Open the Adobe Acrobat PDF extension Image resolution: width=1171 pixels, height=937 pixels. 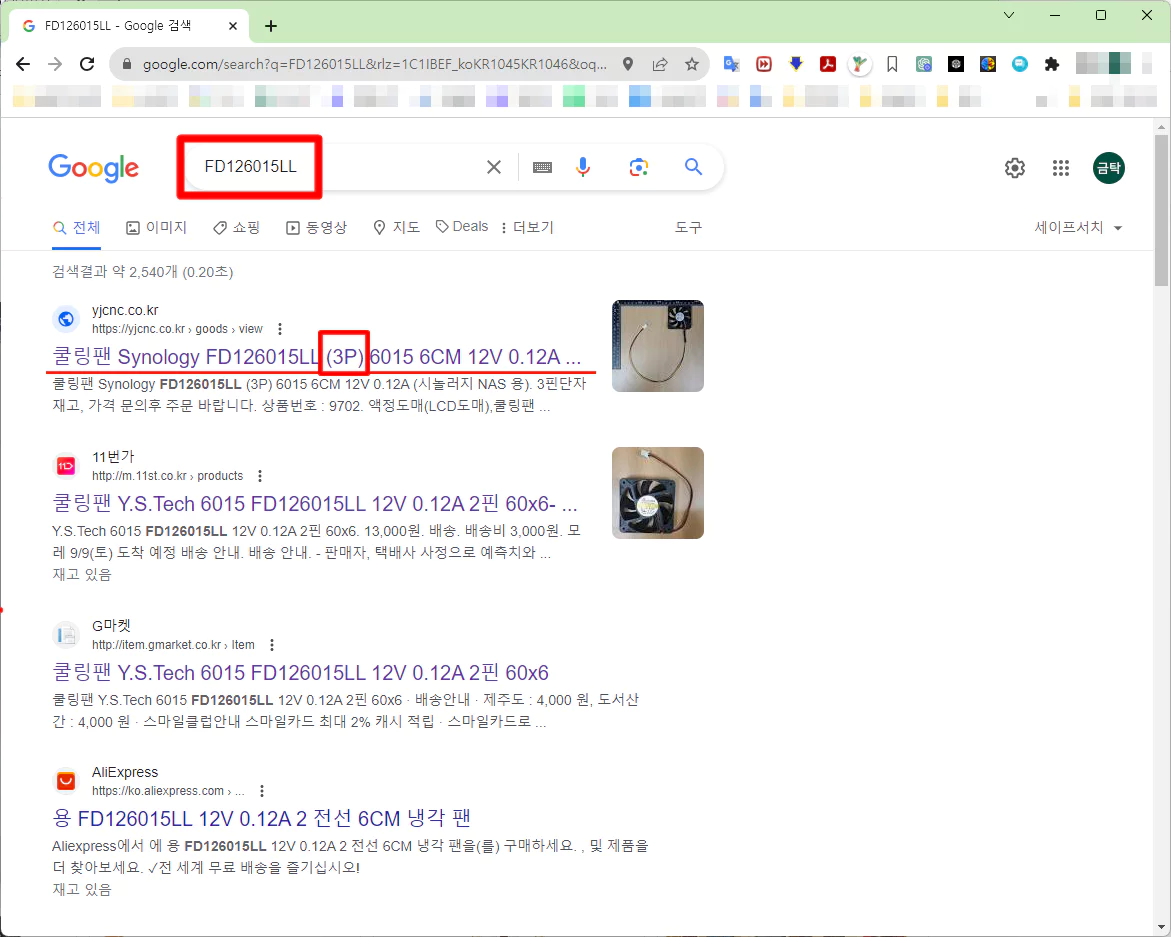[x=827, y=64]
